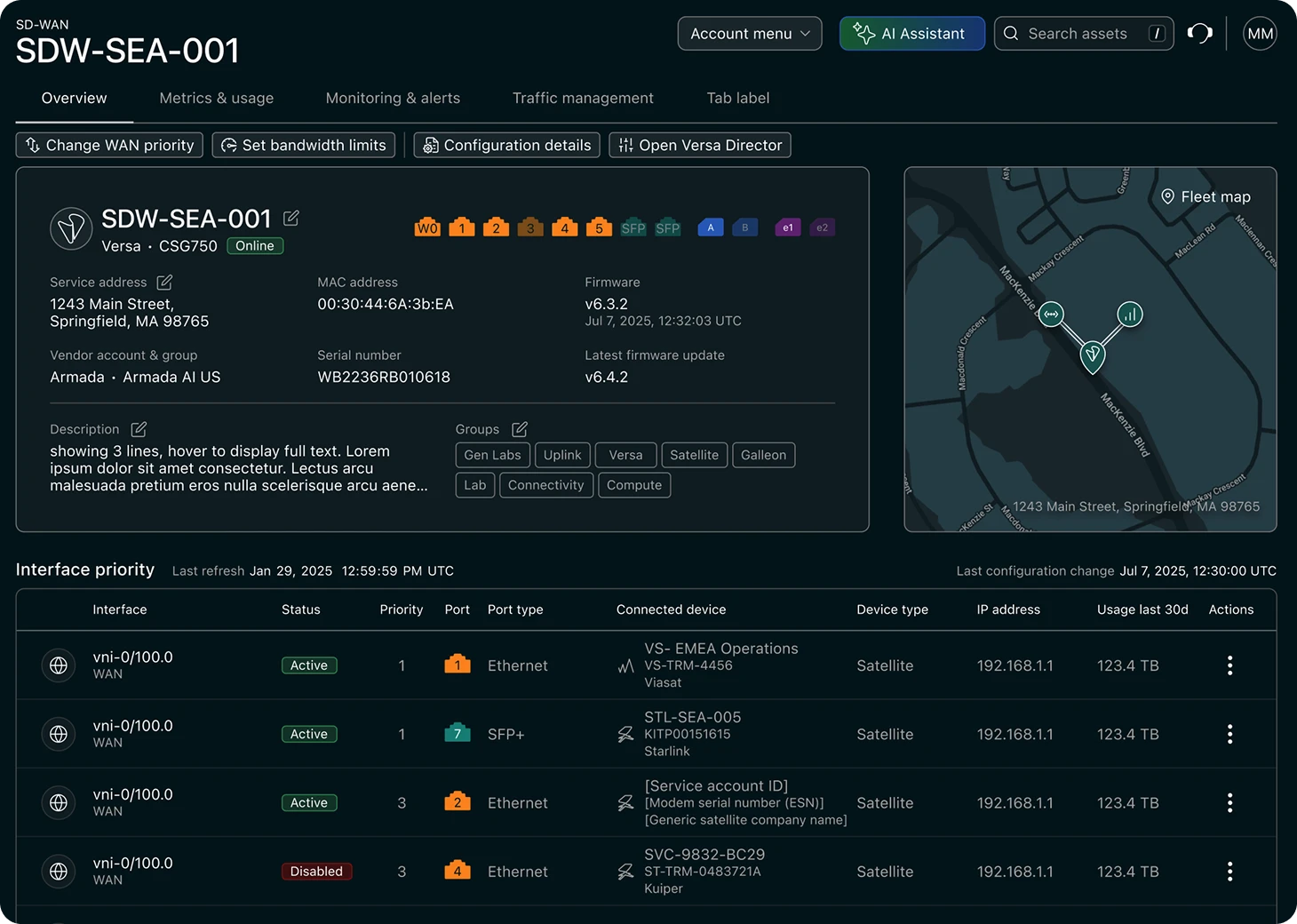Viewport: 1297px width, 924px height.
Task: Select serial number WB2236RB010618
Action: pyautogui.click(x=384, y=377)
